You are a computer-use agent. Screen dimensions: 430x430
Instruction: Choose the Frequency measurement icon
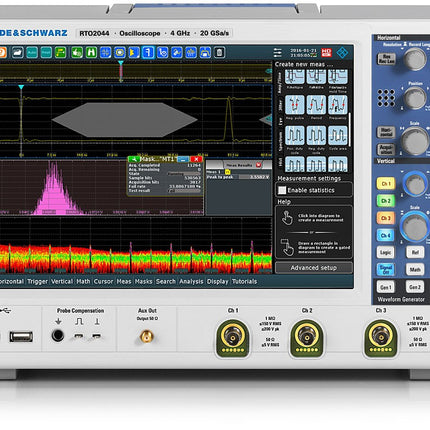coord(338,105)
